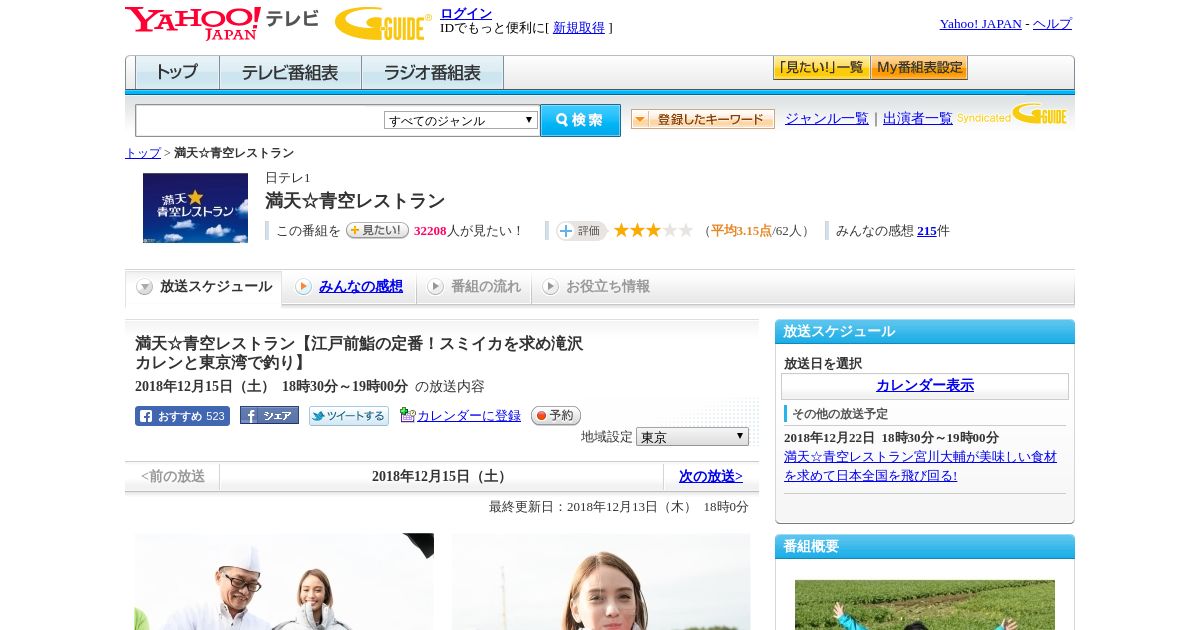Click the Twitter ツイートする button
Image resolution: width=1200 pixels, height=630 pixels.
348,416
